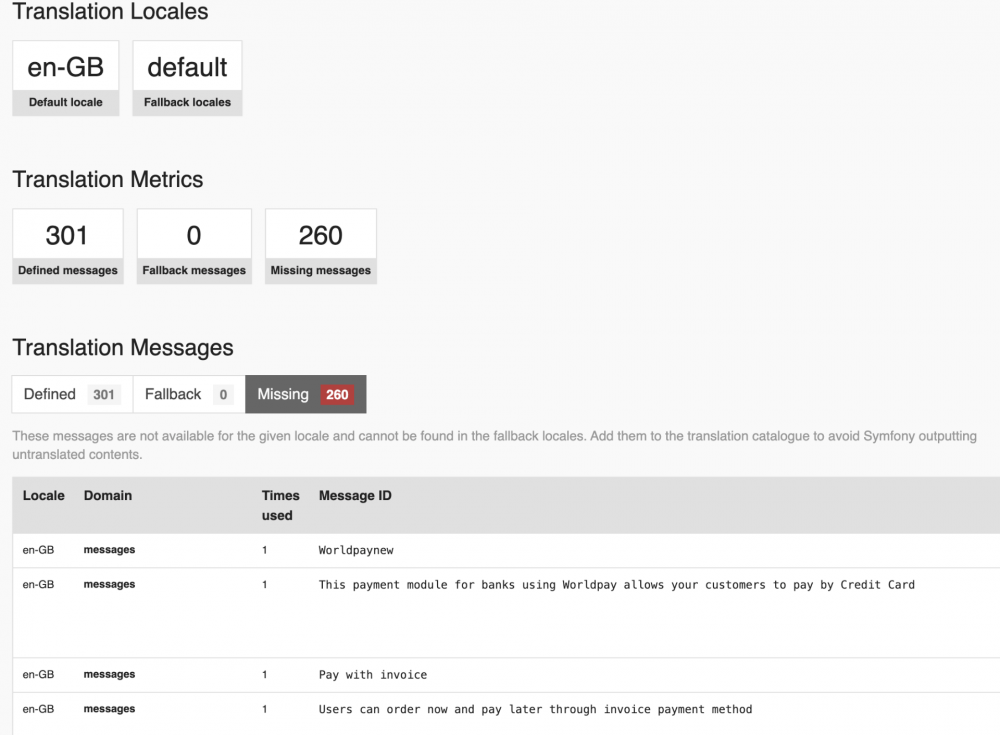The height and width of the screenshot is (735, 1000).
Task: Click the 0 Fallback messages metric
Action: 194,245
